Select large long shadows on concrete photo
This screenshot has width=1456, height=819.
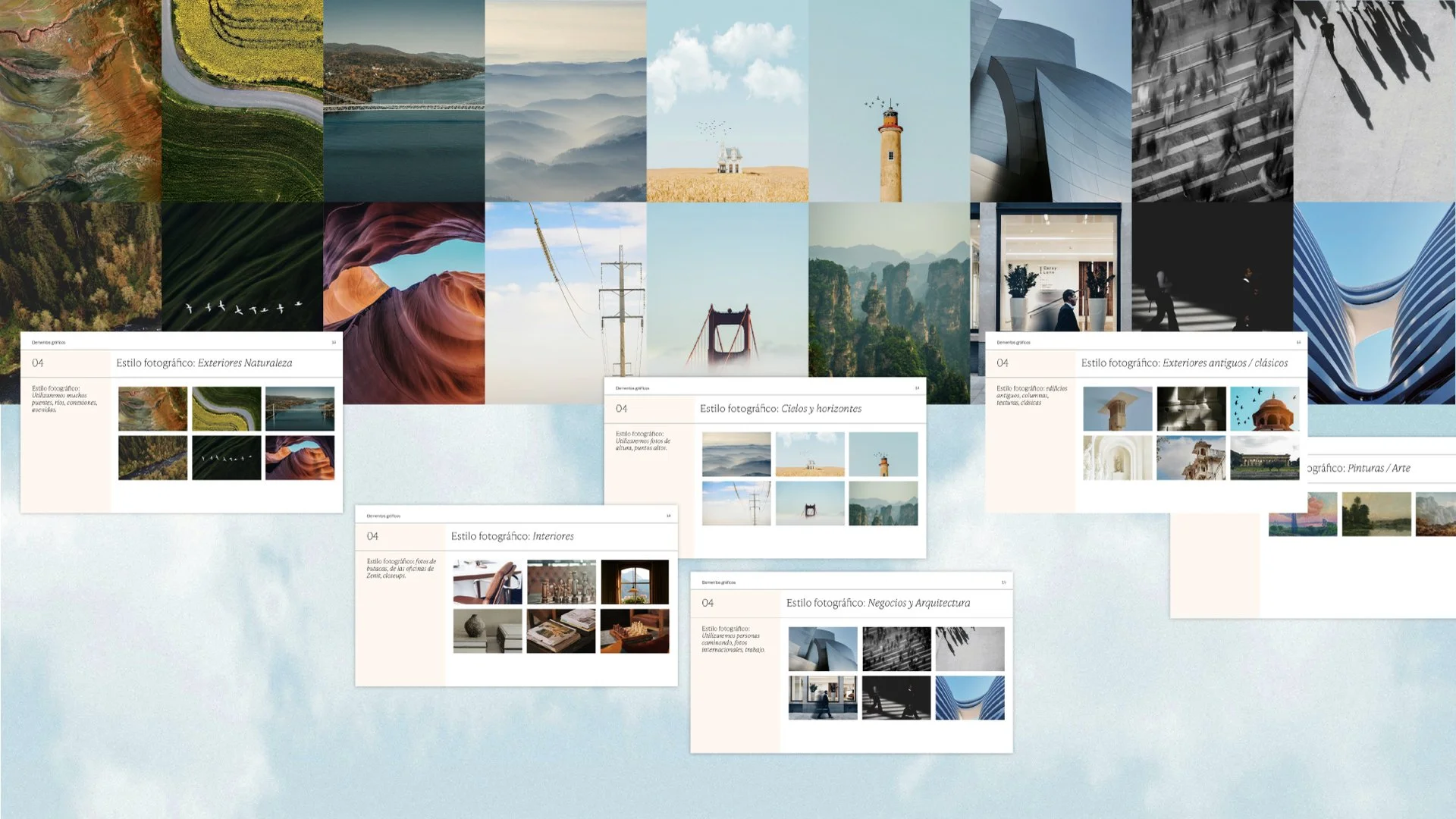[x=1375, y=101]
